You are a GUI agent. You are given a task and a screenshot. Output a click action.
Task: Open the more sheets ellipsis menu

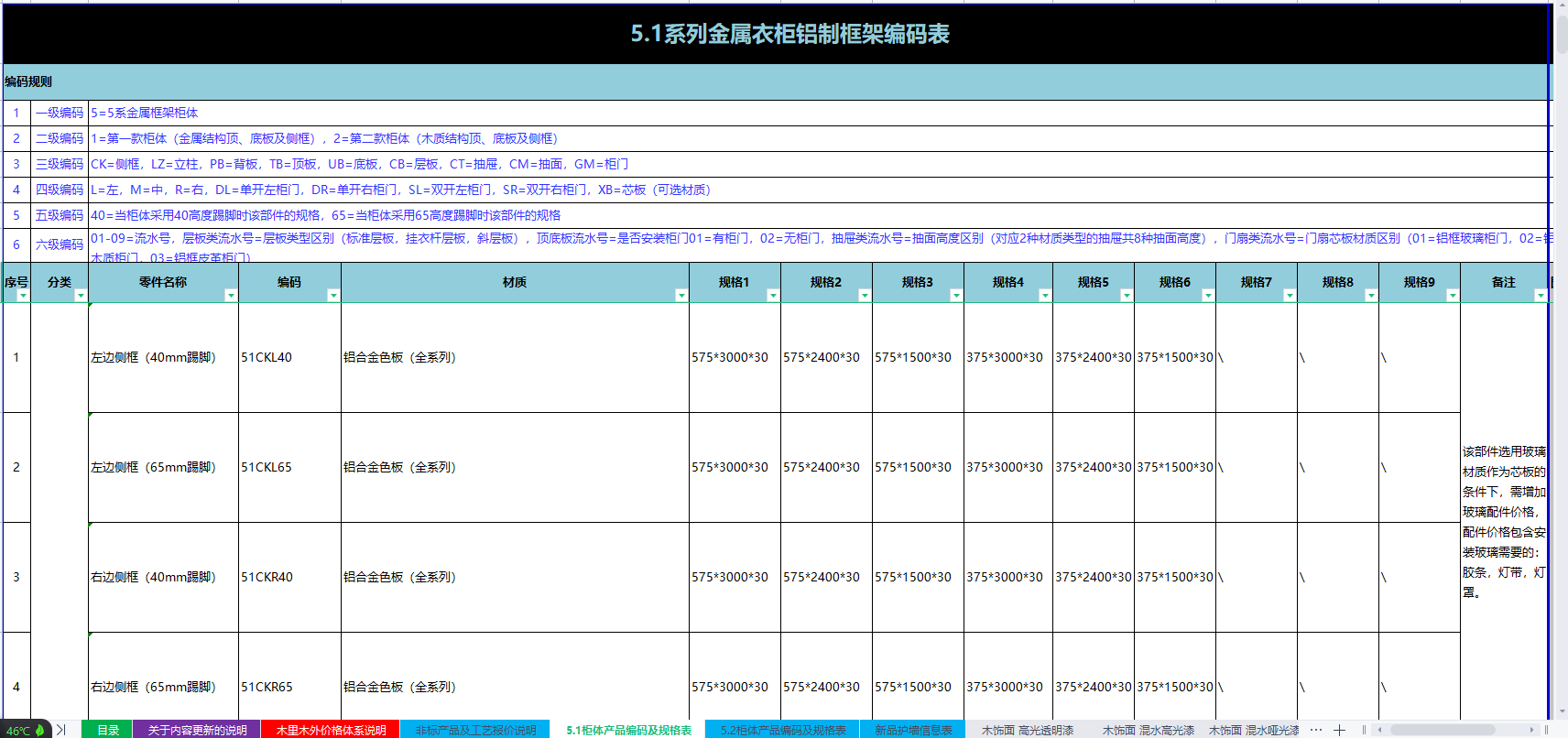(1316, 730)
